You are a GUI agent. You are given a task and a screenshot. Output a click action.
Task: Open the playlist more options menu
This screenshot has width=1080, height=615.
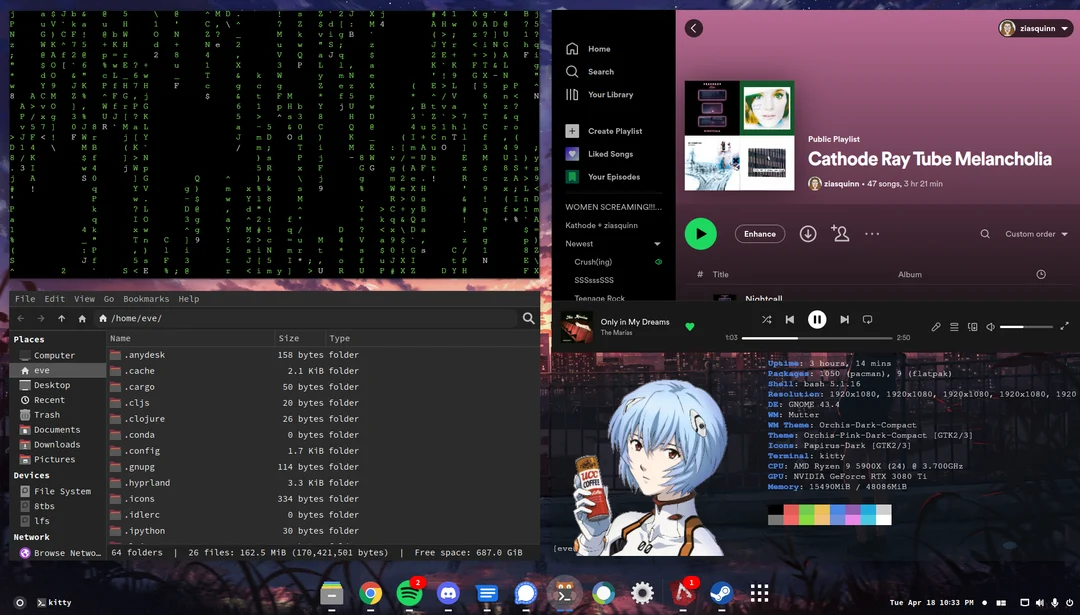click(872, 233)
